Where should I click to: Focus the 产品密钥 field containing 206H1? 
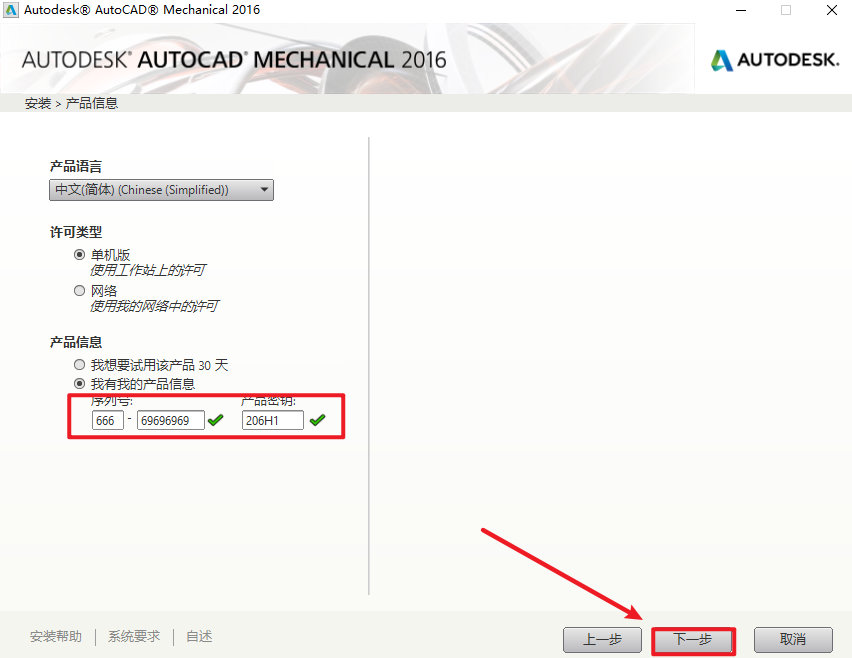273,421
